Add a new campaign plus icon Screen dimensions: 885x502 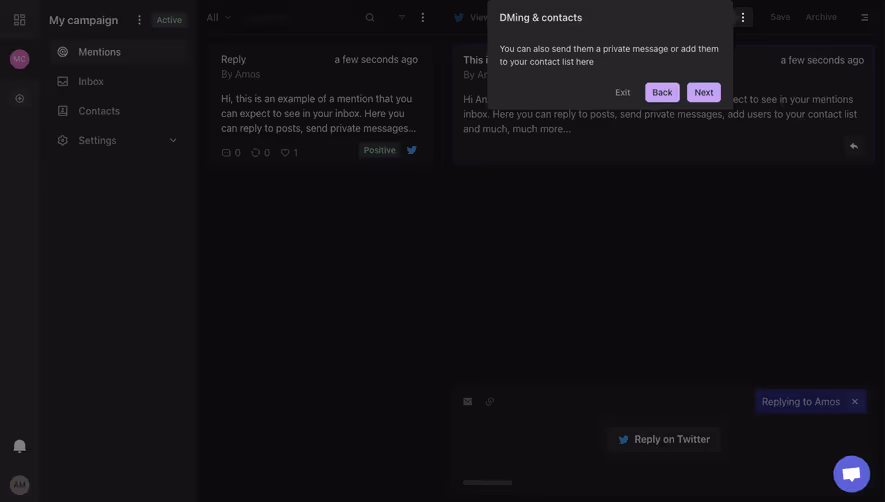pyautogui.click(x=19, y=98)
